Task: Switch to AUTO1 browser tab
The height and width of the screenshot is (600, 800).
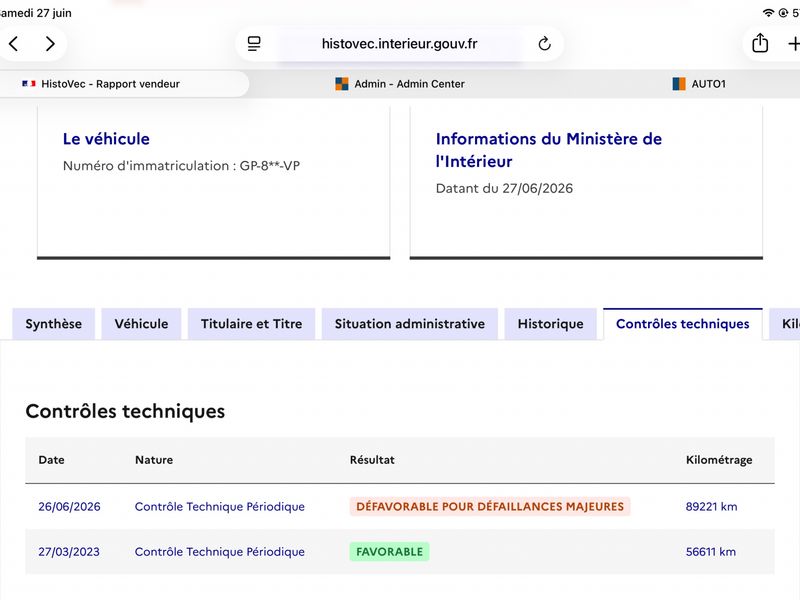Action: [699, 84]
